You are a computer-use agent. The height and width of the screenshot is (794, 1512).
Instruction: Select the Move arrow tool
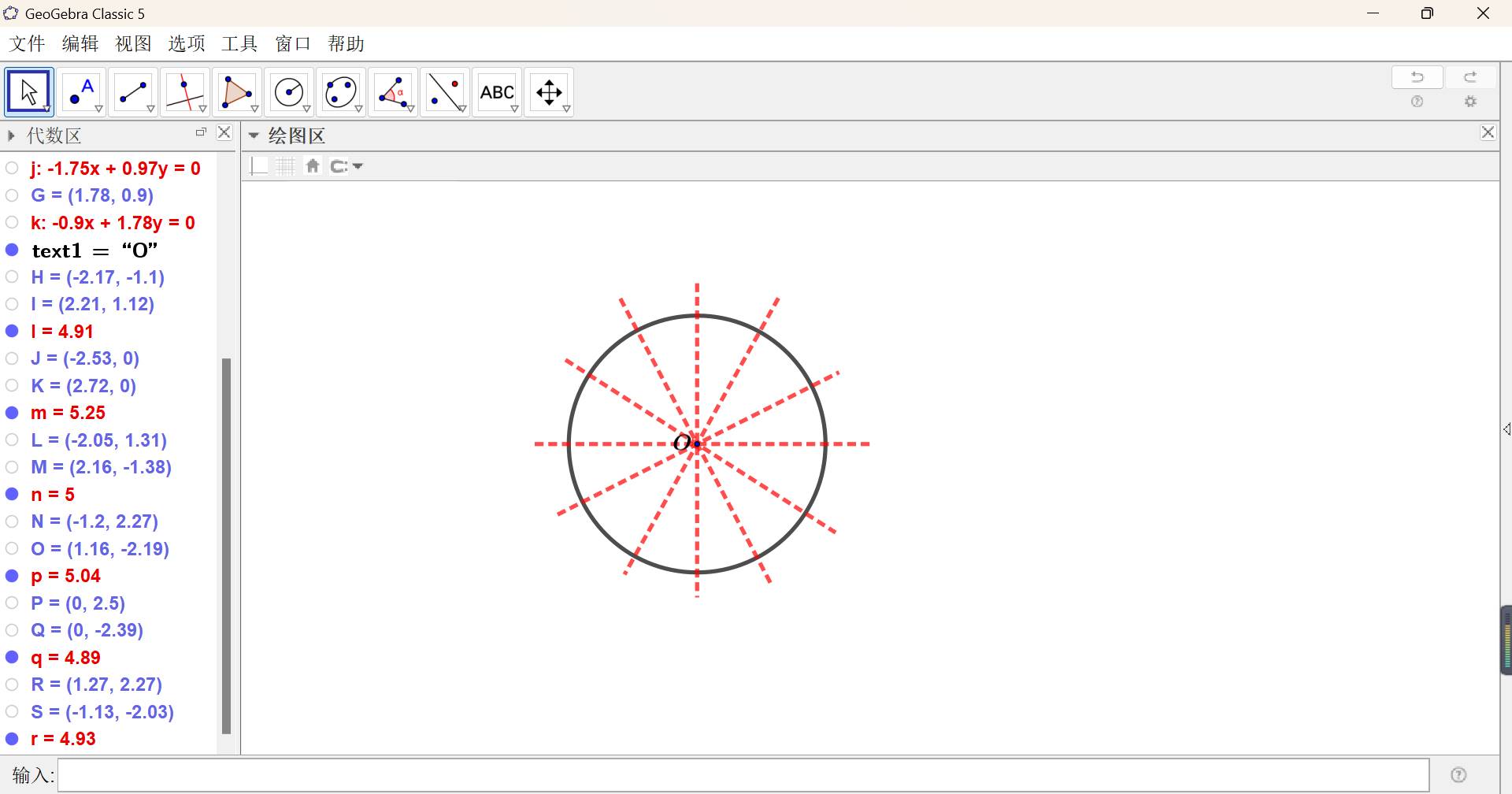tap(29, 92)
